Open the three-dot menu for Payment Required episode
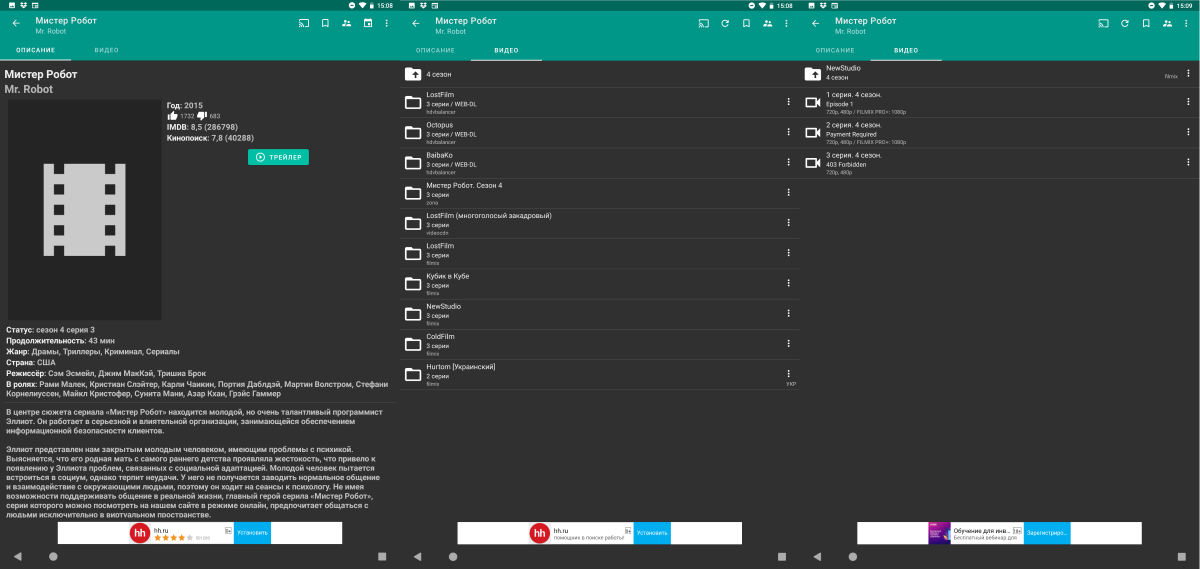Image resolution: width=1200 pixels, height=569 pixels. pyautogui.click(x=1188, y=131)
